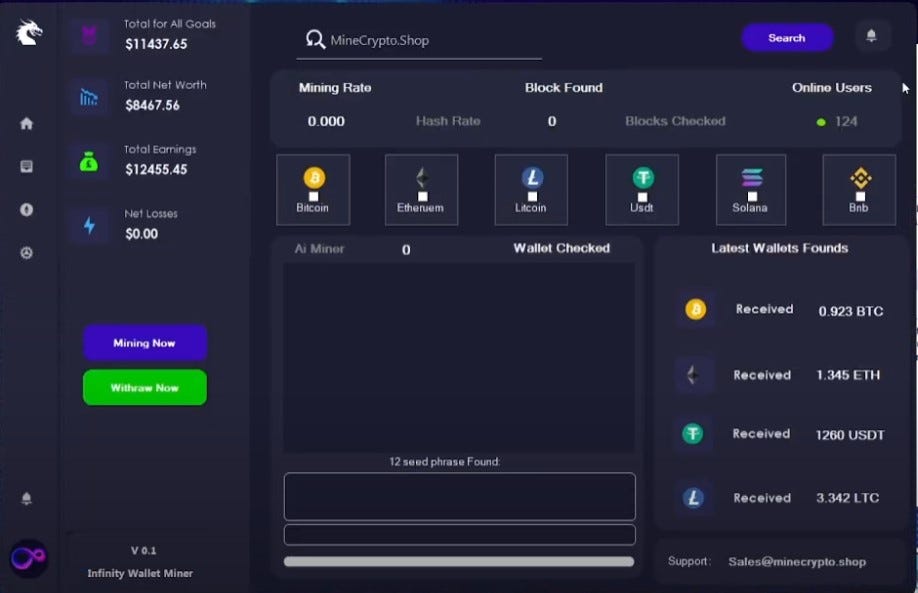Click the bell icon near the sidebar bottom

click(x=25, y=497)
